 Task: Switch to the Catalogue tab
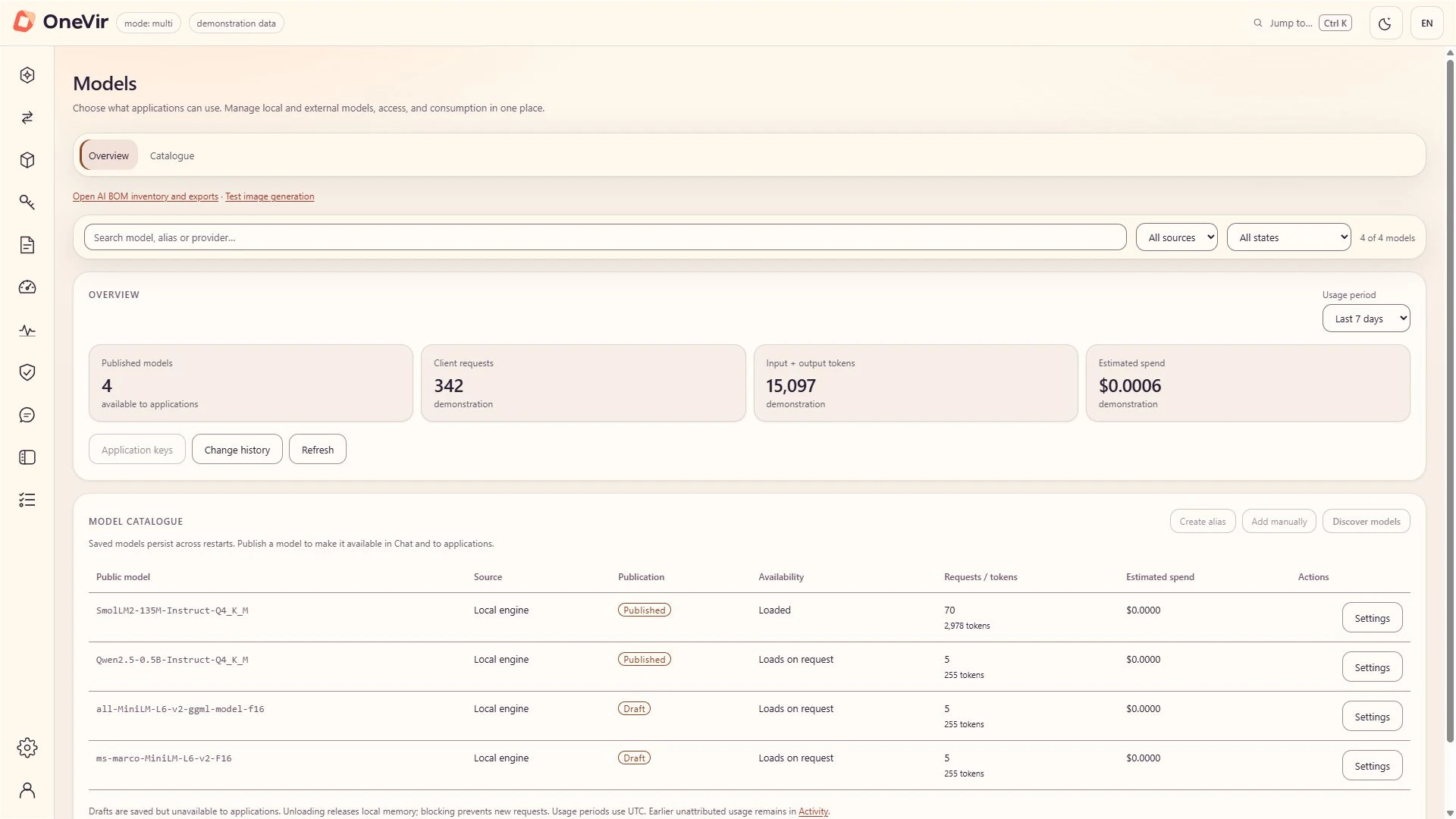click(x=172, y=155)
